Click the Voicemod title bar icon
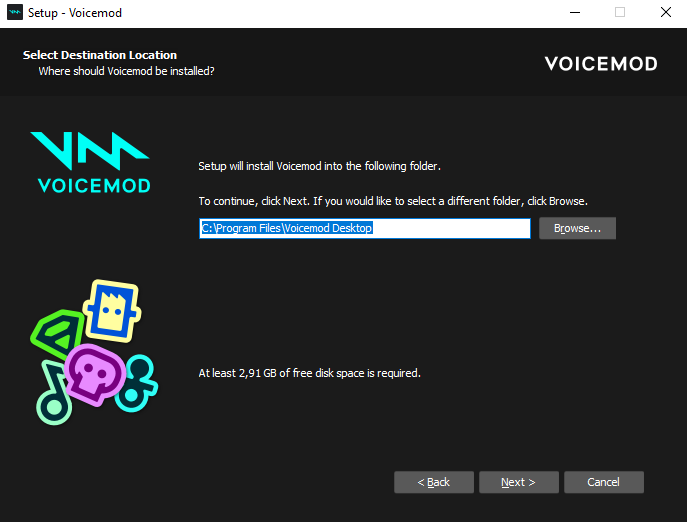Image resolution: width=687 pixels, height=522 pixels. pos(14,12)
